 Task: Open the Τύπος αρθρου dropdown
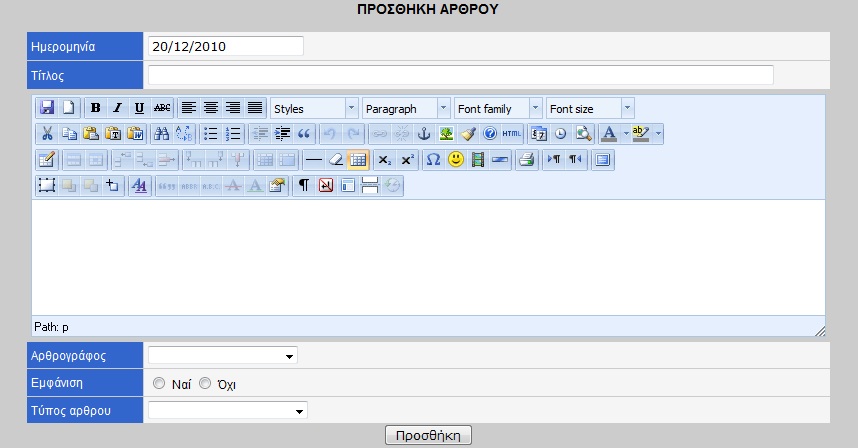228,410
